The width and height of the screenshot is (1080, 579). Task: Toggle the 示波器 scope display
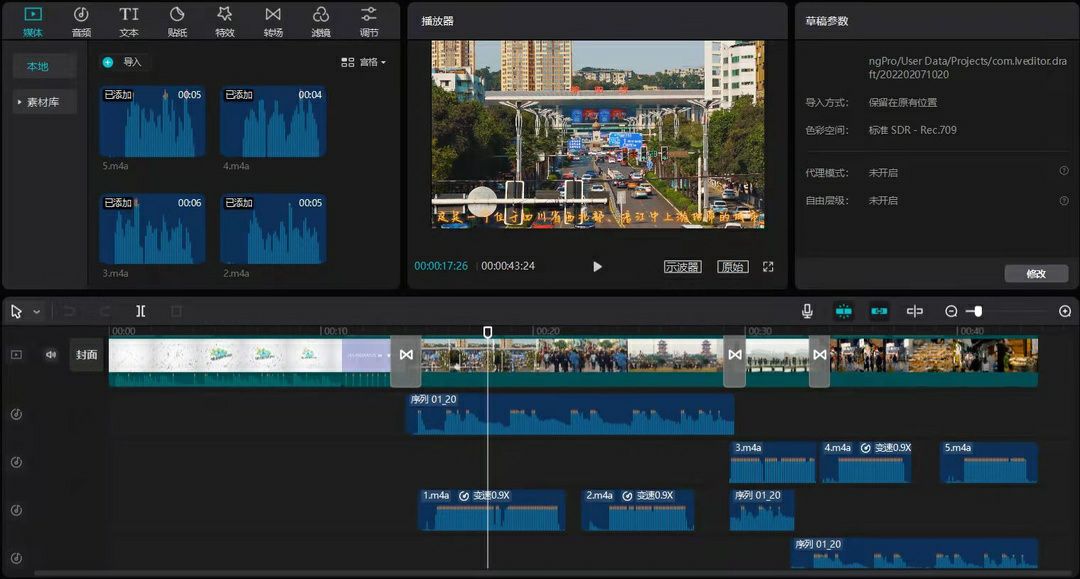tap(682, 267)
